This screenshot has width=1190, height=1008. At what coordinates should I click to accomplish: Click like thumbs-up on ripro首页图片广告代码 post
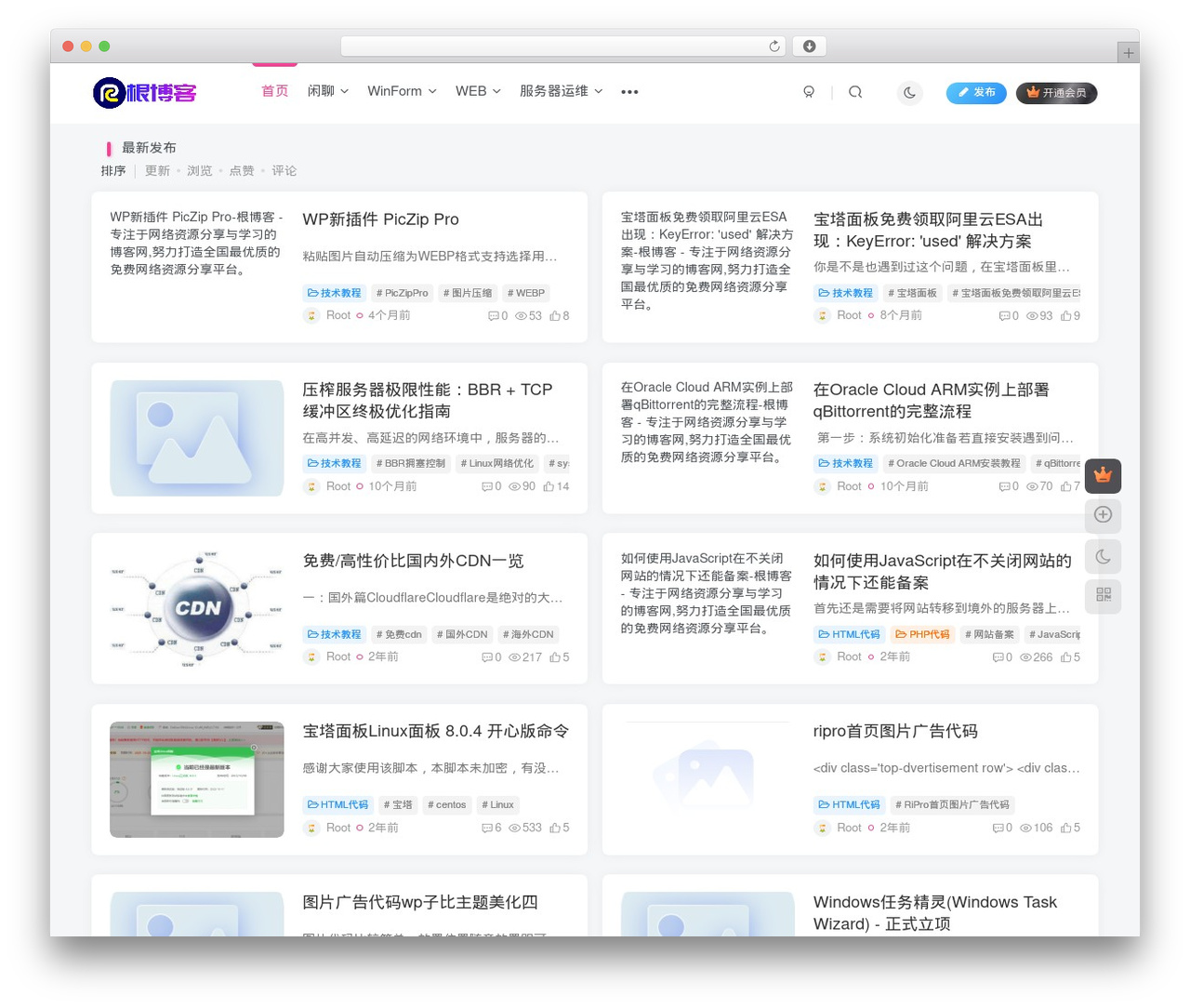[x=1065, y=828]
